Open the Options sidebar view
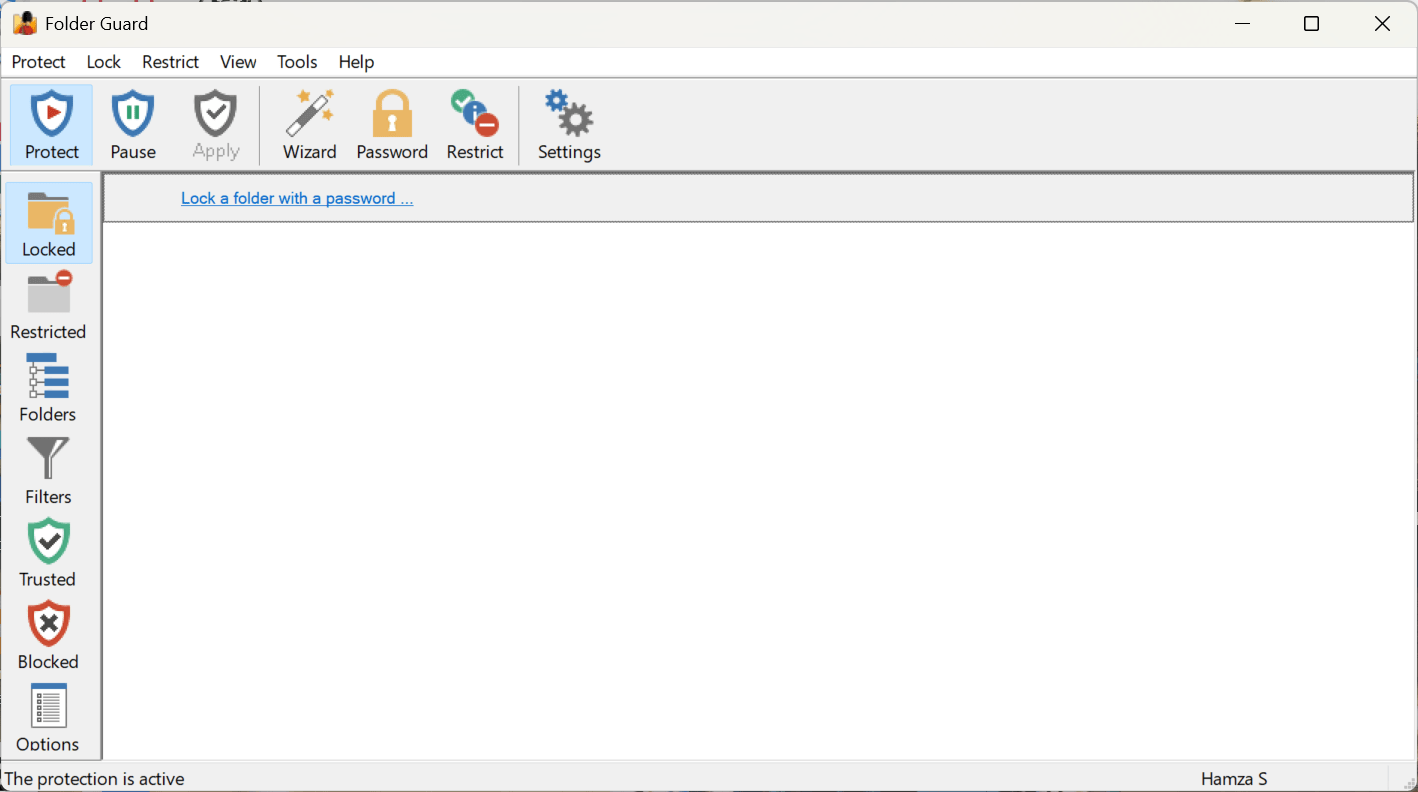This screenshot has height=792, width=1418. coord(48,718)
